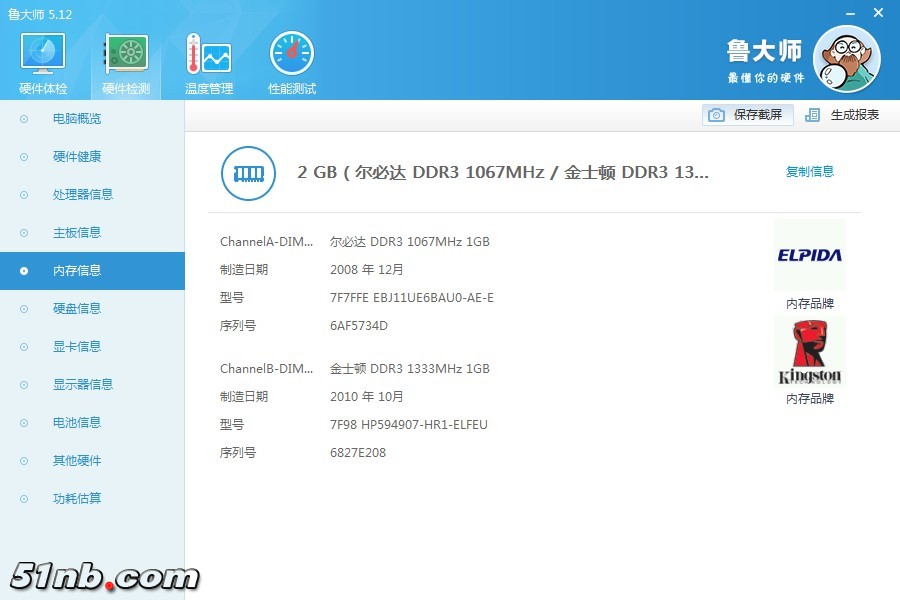Click the Elpida memory brand logo
The height and width of the screenshot is (600, 900).
point(809,255)
